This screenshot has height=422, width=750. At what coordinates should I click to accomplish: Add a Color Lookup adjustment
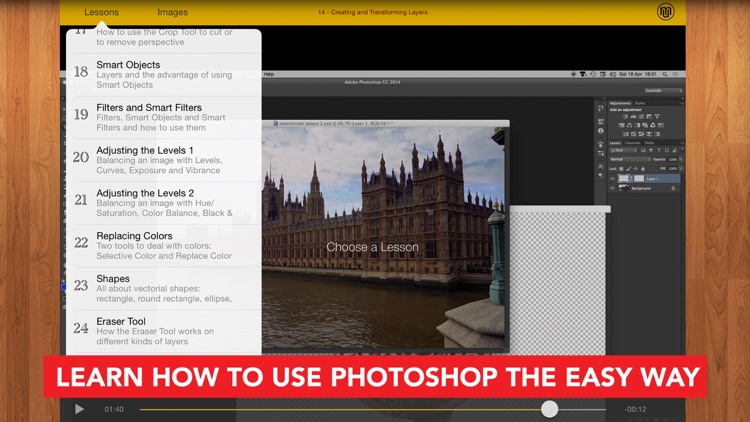pos(661,125)
